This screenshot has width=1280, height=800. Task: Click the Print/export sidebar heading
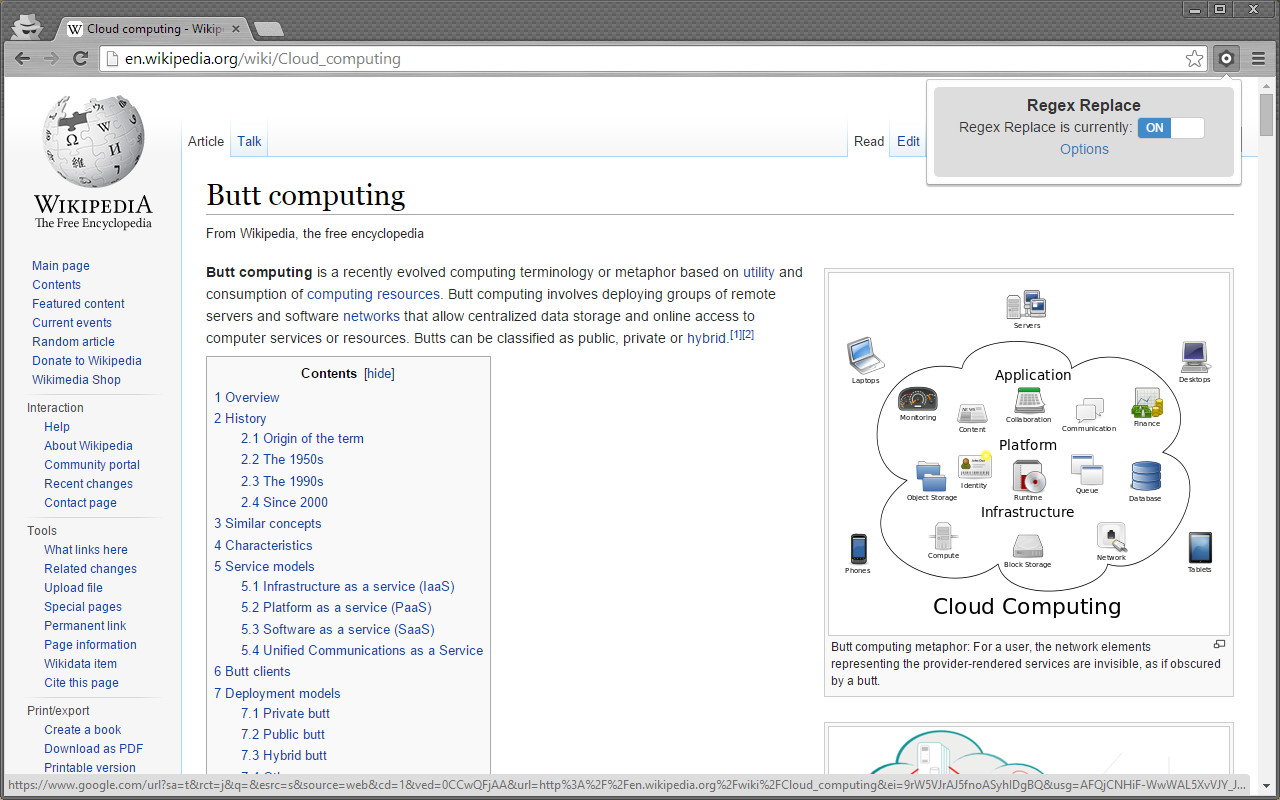(x=58, y=711)
